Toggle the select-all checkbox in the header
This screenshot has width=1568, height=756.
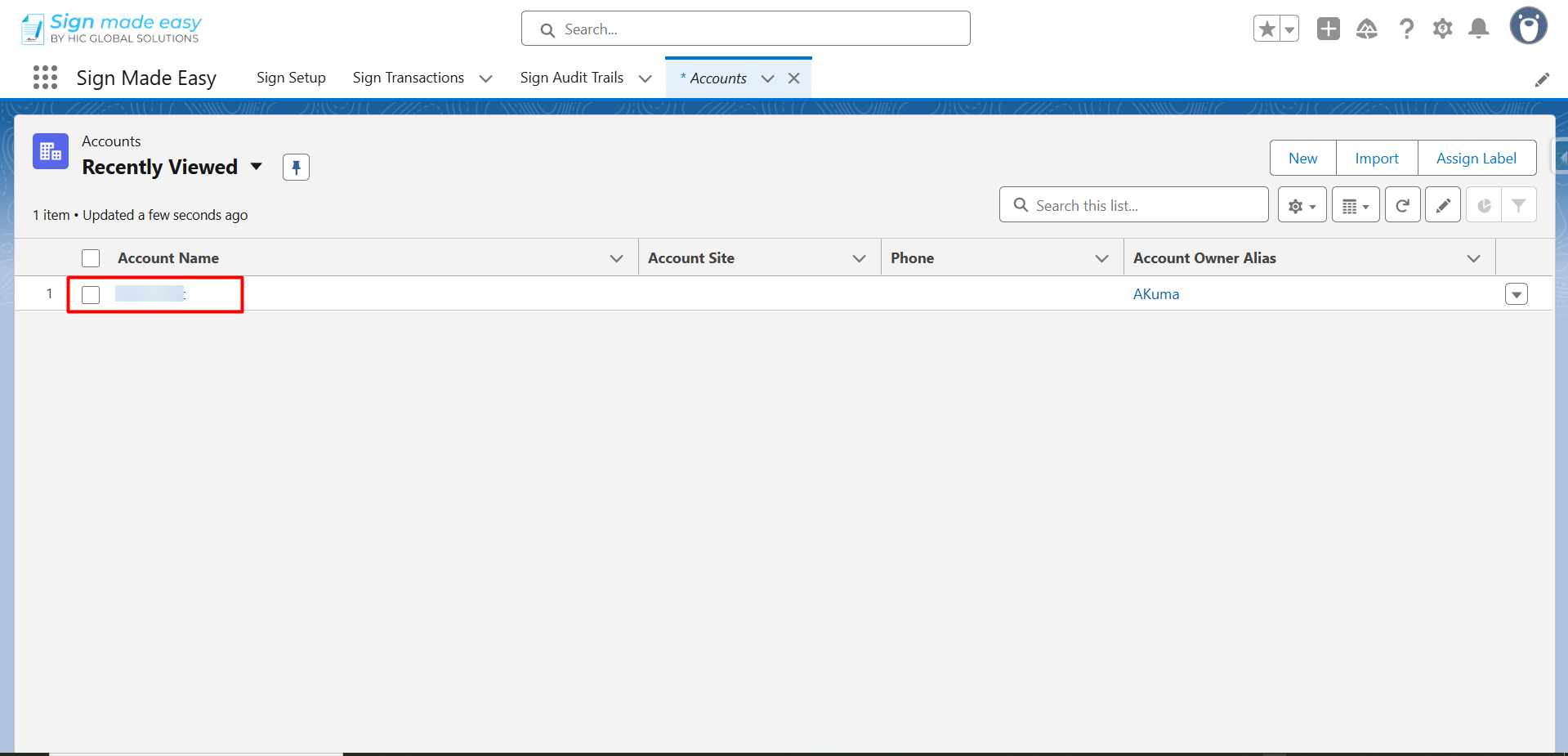(x=90, y=257)
